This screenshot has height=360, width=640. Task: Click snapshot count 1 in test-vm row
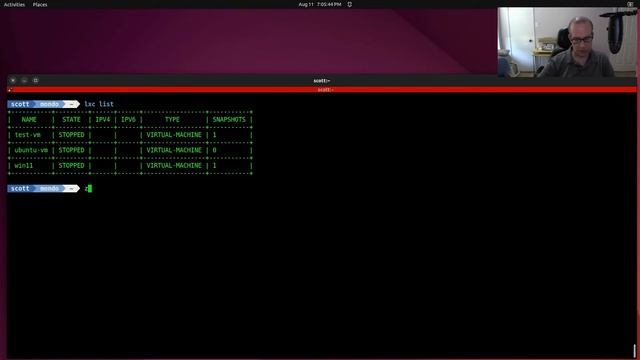(x=214, y=135)
